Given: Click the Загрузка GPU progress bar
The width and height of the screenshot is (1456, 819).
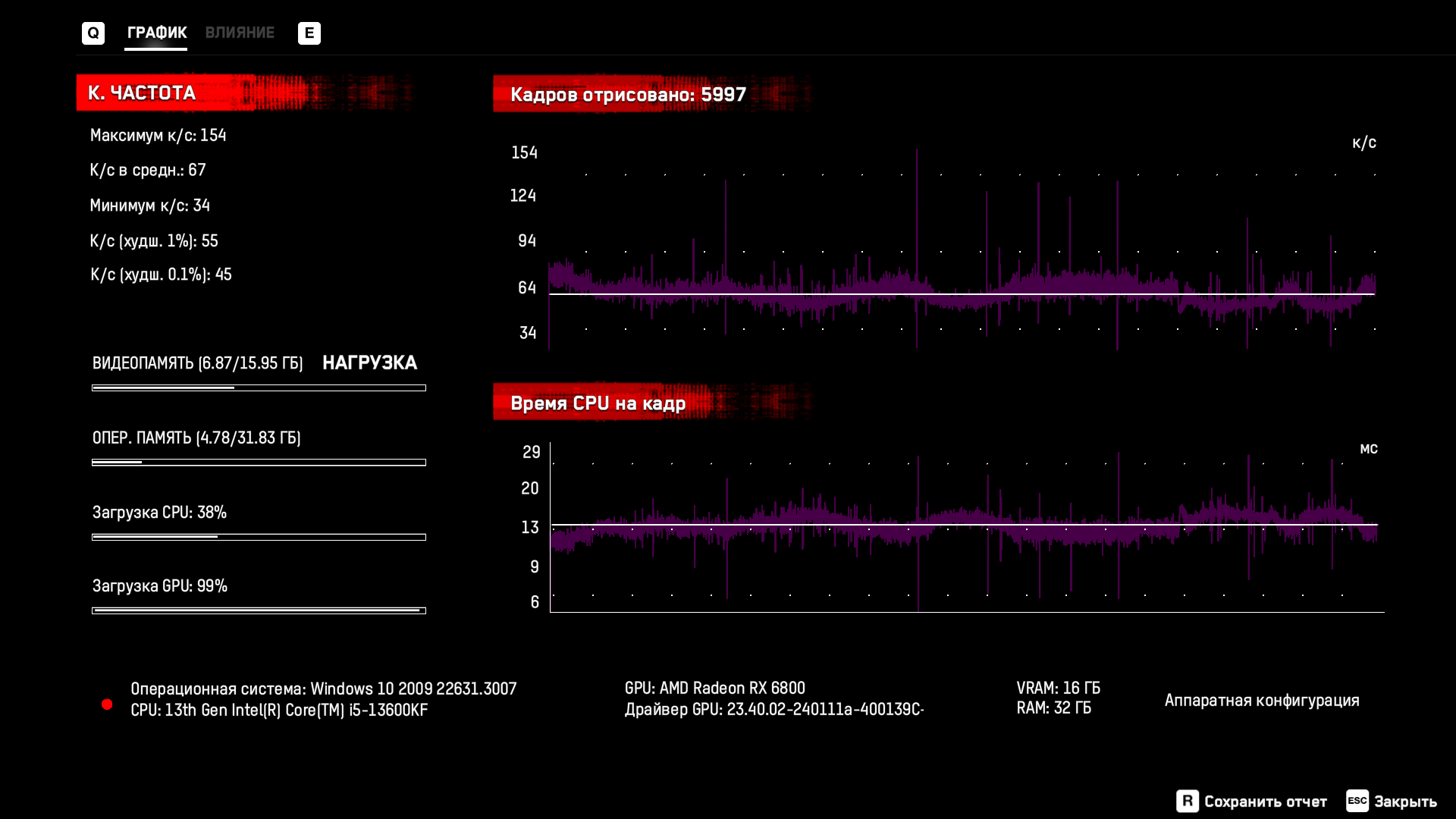Looking at the screenshot, I should coord(259,610).
